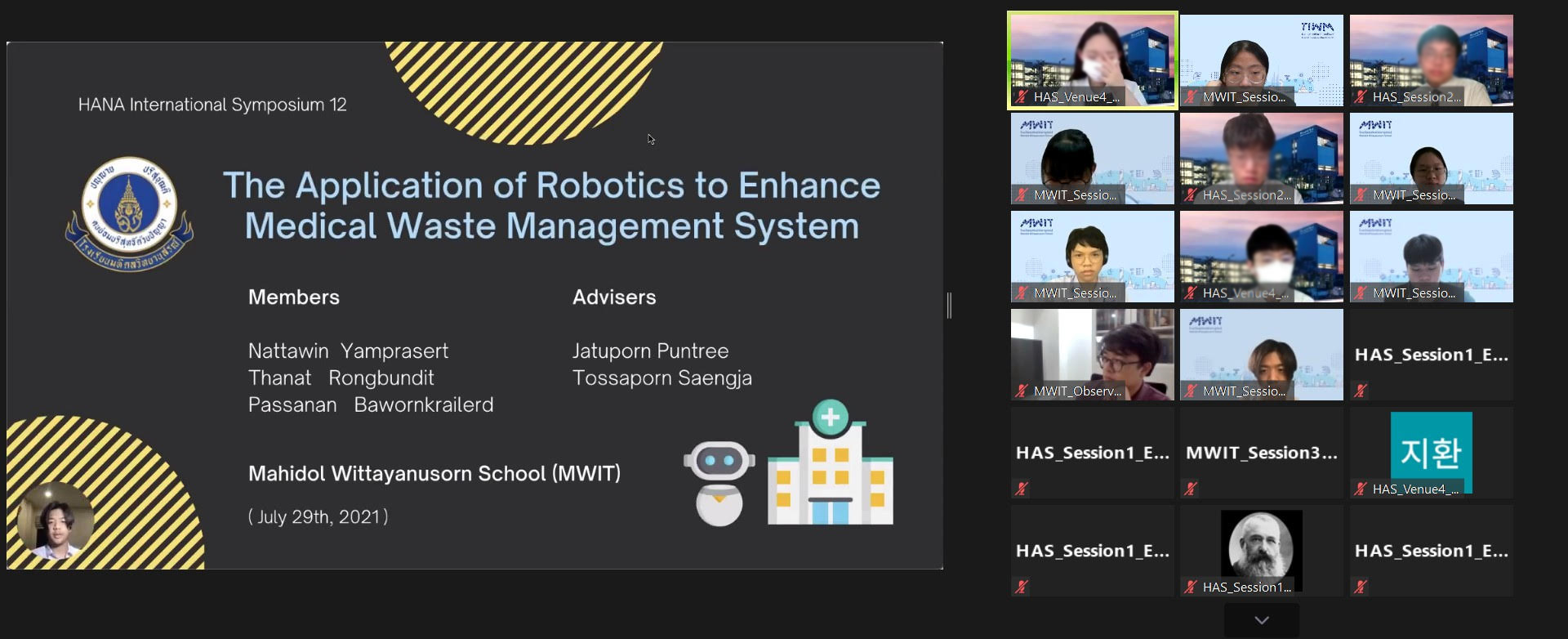The image size is (1568, 639).
Task: Select HAS_Session2 tile showing close-up blurred face
Action: click(x=1261, y=159)
